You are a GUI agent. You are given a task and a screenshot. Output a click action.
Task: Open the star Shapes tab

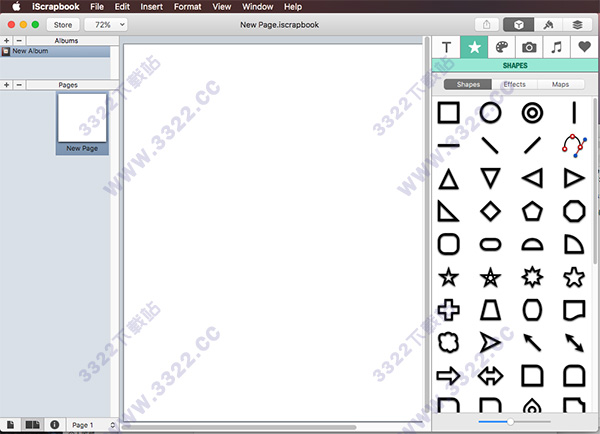click(x=474, y=47)
